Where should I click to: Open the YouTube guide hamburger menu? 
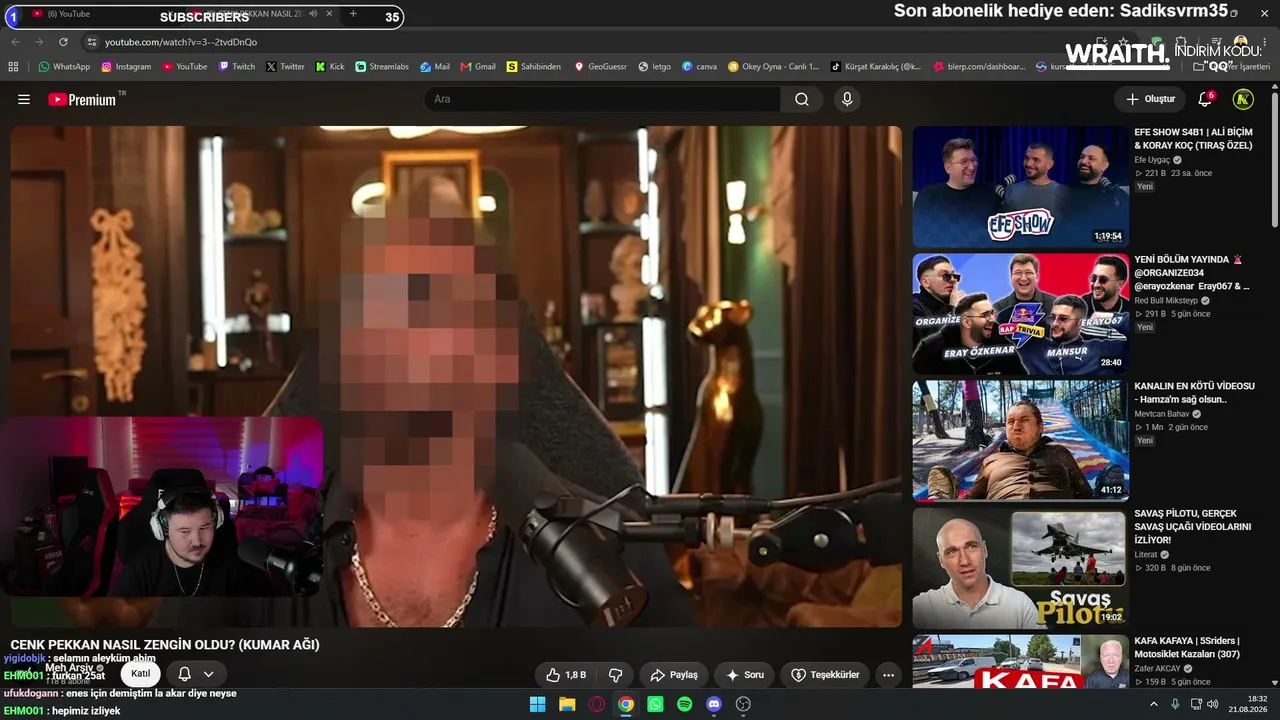click(24, 100)
